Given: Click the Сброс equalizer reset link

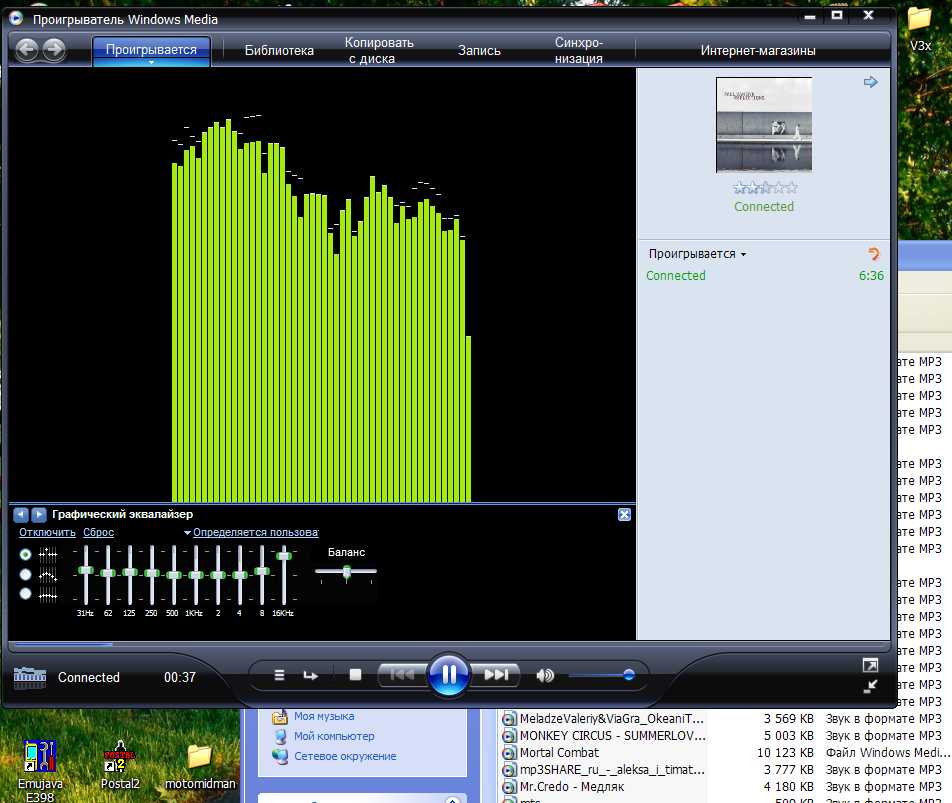Looking at the screenshot, I should [98, 532].
